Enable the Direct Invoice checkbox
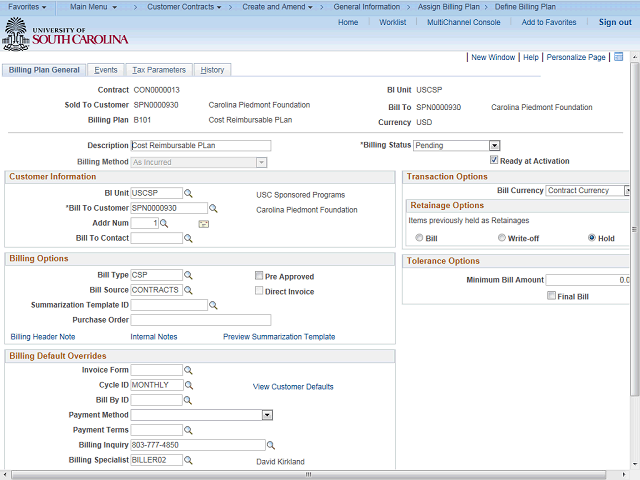The height and width of the screenshot is (480, 640). pyautogui.click(x=259, y=291)
